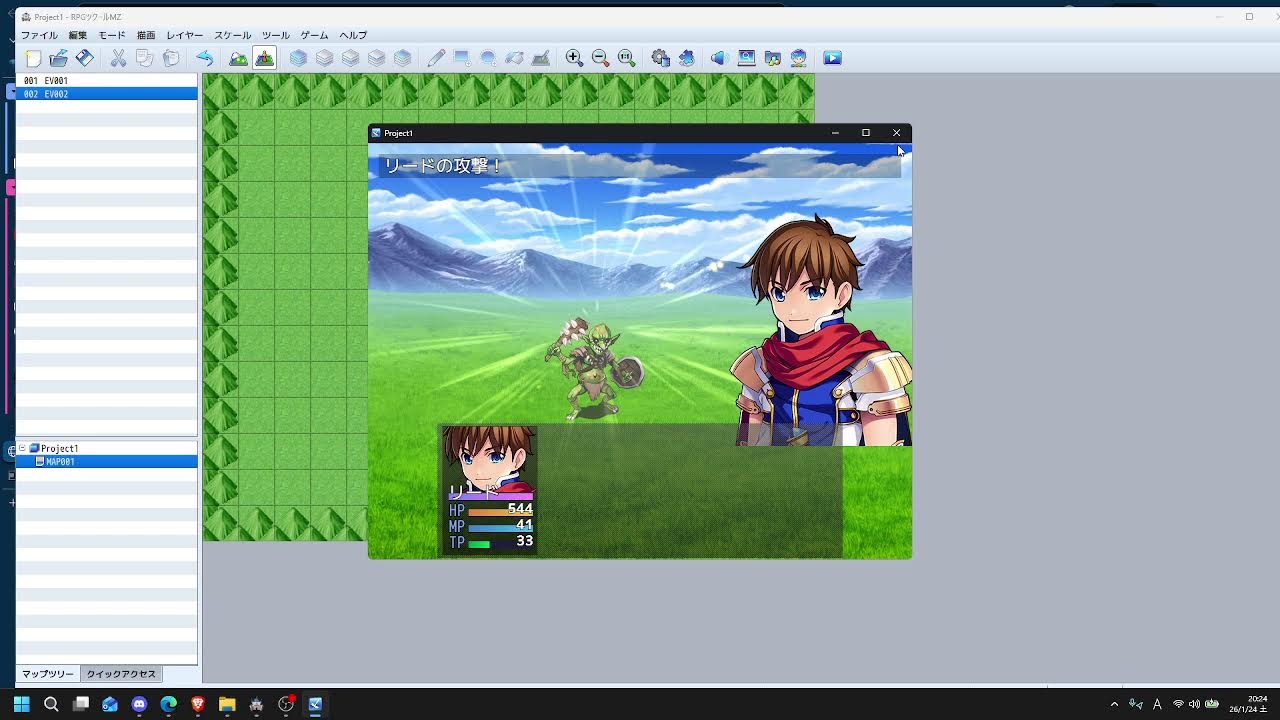Open the モード menu
The image size is (1280, 720).
[112, 35]
